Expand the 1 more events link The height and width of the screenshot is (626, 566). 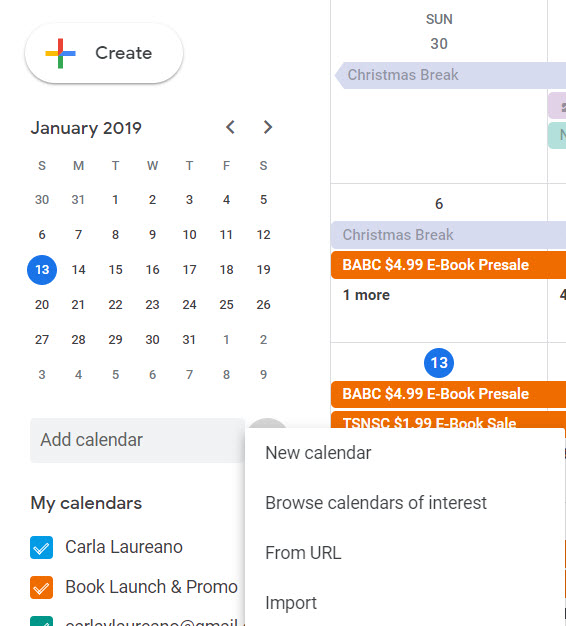click(x=366, y=295)
